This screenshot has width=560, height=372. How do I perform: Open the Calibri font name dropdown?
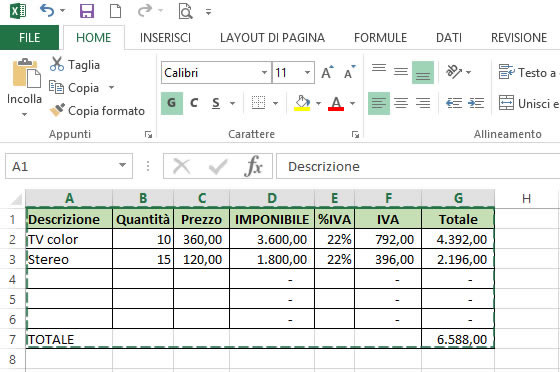tap(264, 72)
